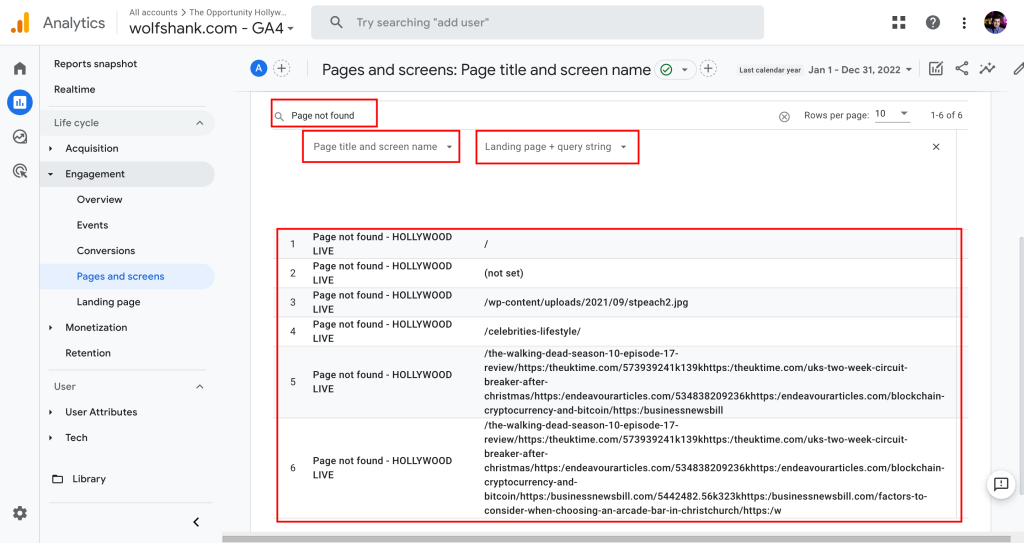This screenshot has width=1024, height=543.
Task: Open Reports snapshot
Action: 95,64
